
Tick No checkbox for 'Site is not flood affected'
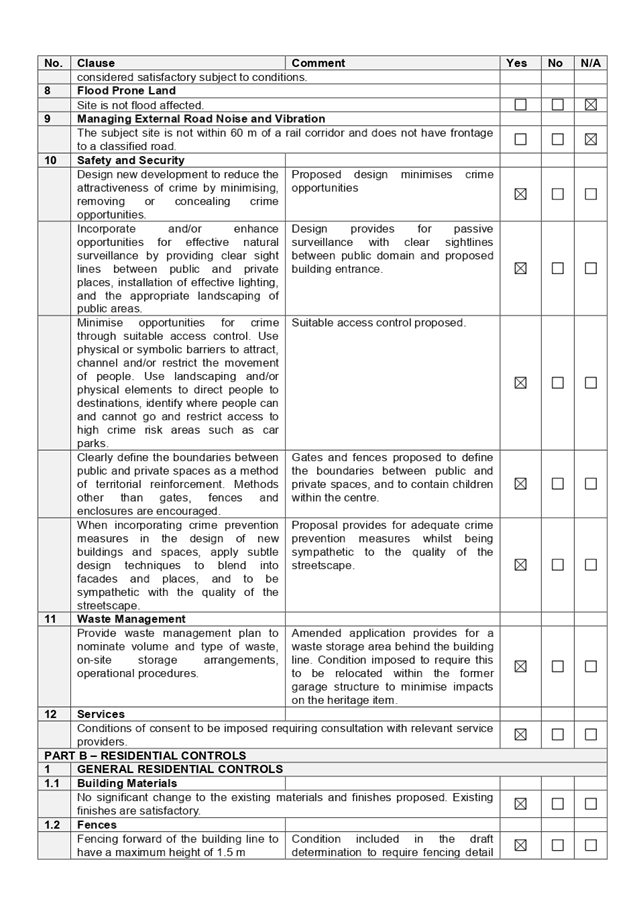557,104
